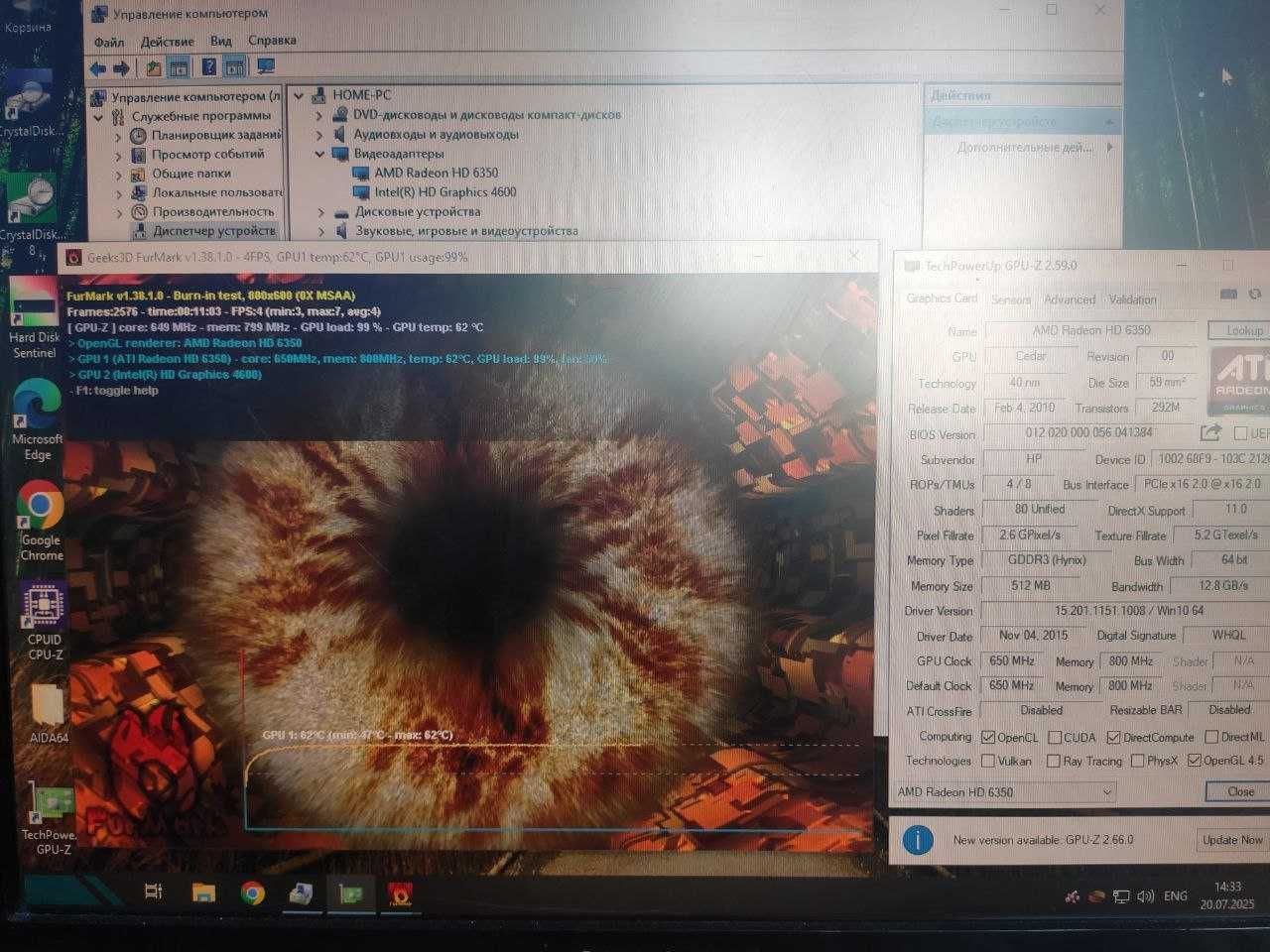
Task: Toggle the DirectCompute checkbox
Action: [x=1113, y=737]
